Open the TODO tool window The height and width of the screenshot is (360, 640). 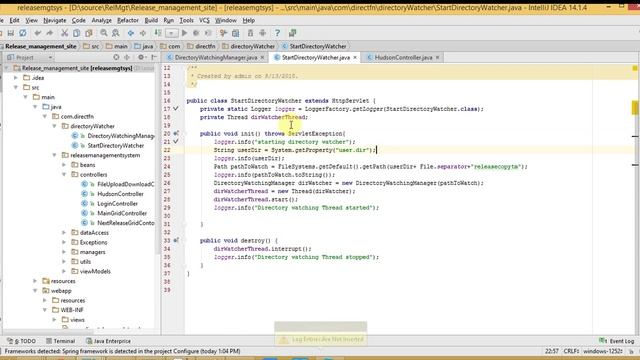click(22, 341)
